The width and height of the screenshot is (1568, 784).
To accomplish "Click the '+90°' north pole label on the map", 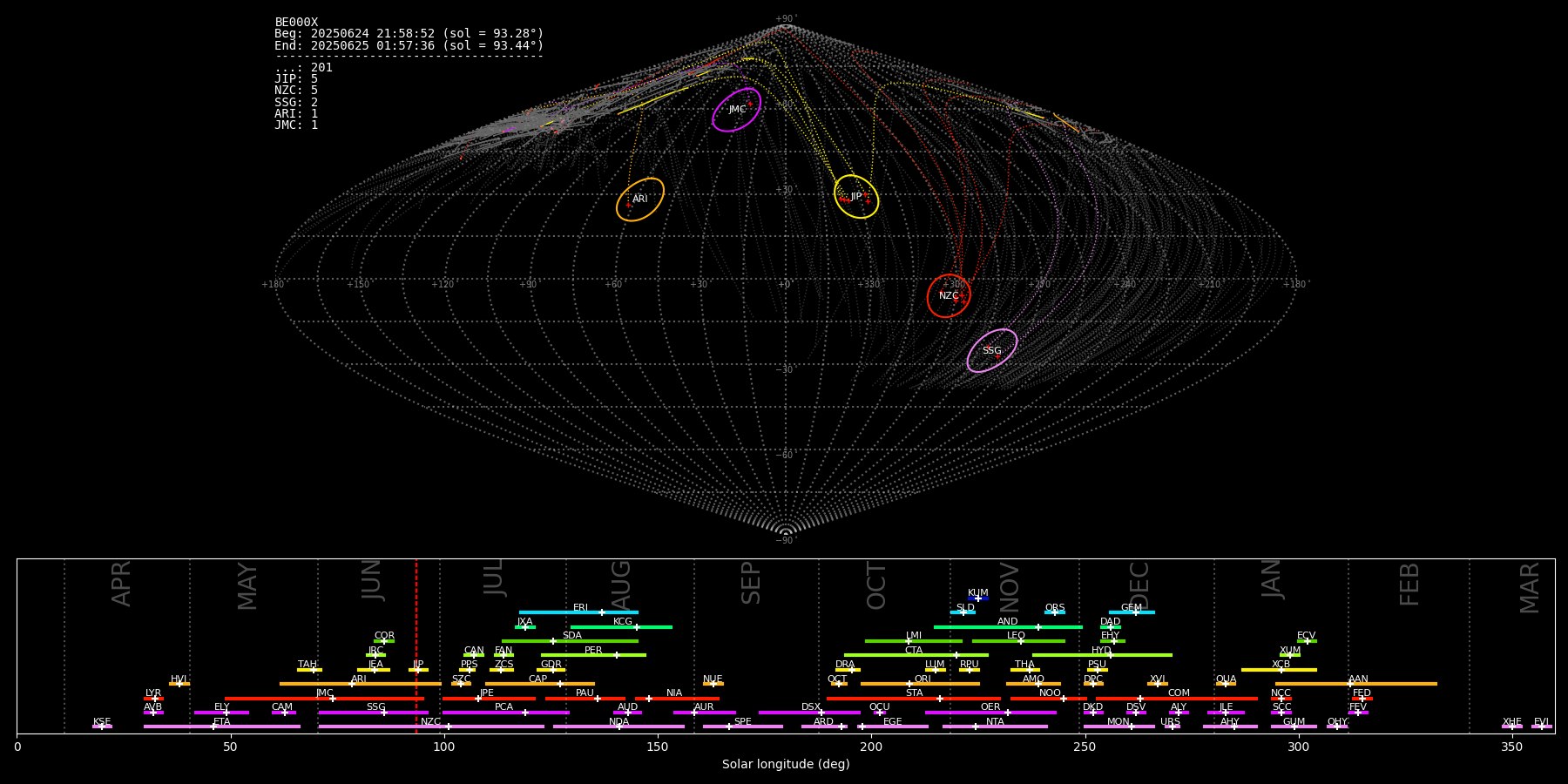I will pyautogui.click(x=786, y=19).
